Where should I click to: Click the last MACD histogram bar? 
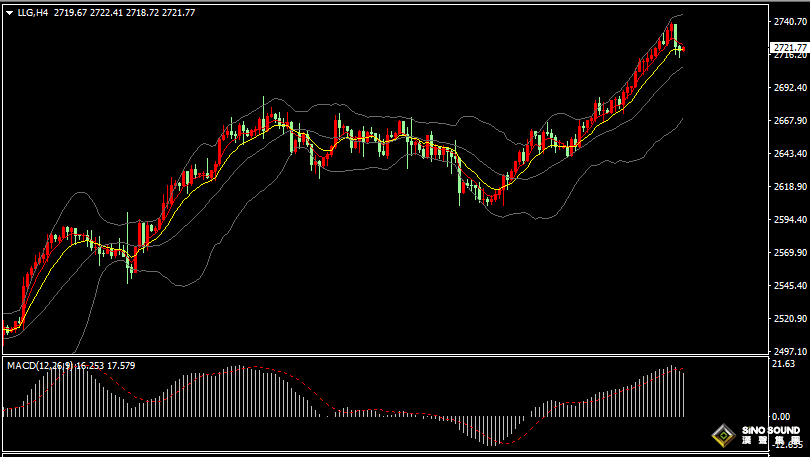(x=682, y=393)
